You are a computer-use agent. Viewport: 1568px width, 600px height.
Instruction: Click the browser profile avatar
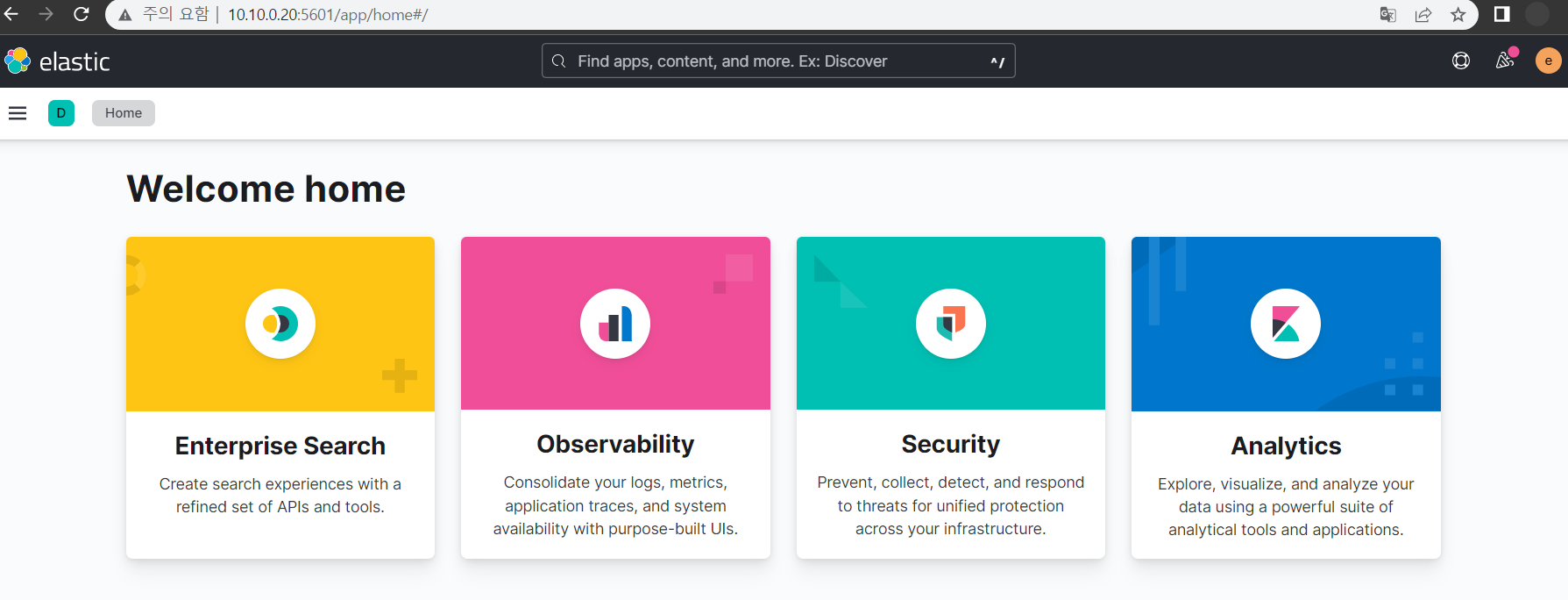[x=1537, y=14]
